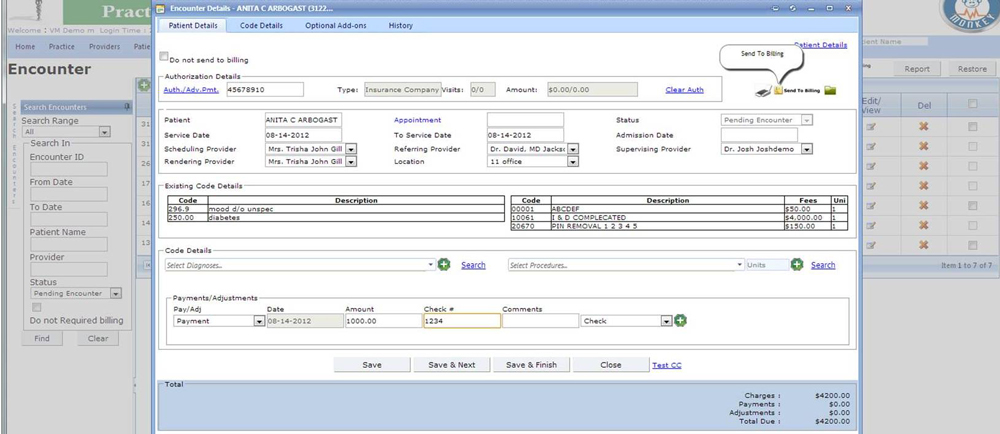Click the Save button
The width and height of the screenshot is (1000, 434).
point(372,365)
